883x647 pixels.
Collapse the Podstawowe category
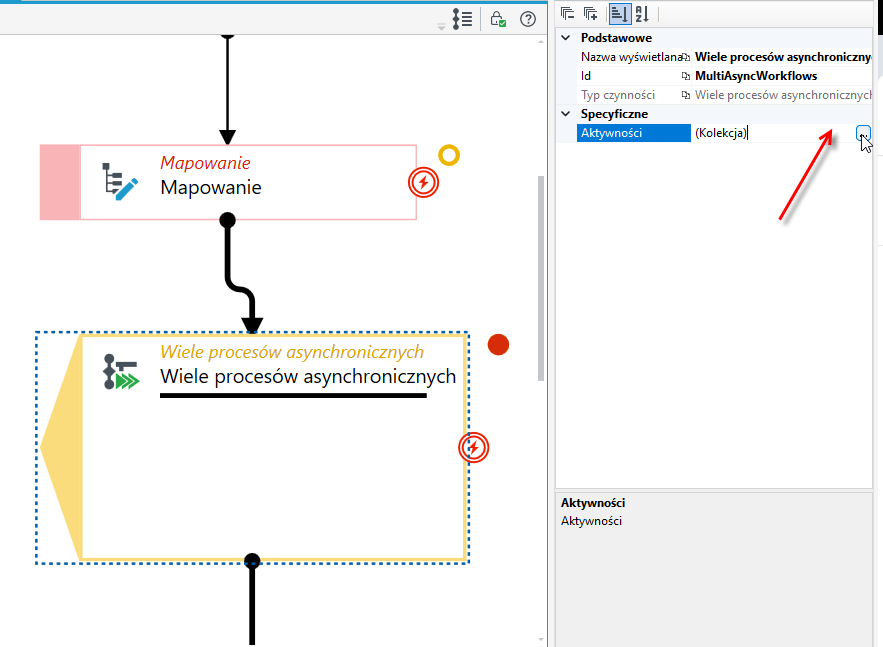coord(566,38)
